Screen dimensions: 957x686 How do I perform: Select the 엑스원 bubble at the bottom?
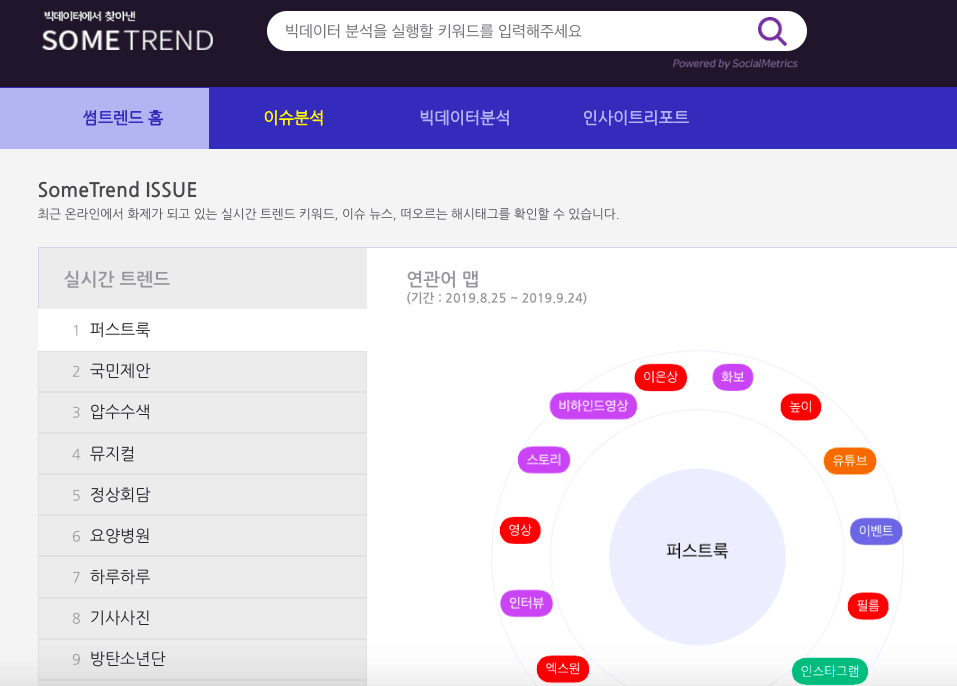click(x=562, y=668)
